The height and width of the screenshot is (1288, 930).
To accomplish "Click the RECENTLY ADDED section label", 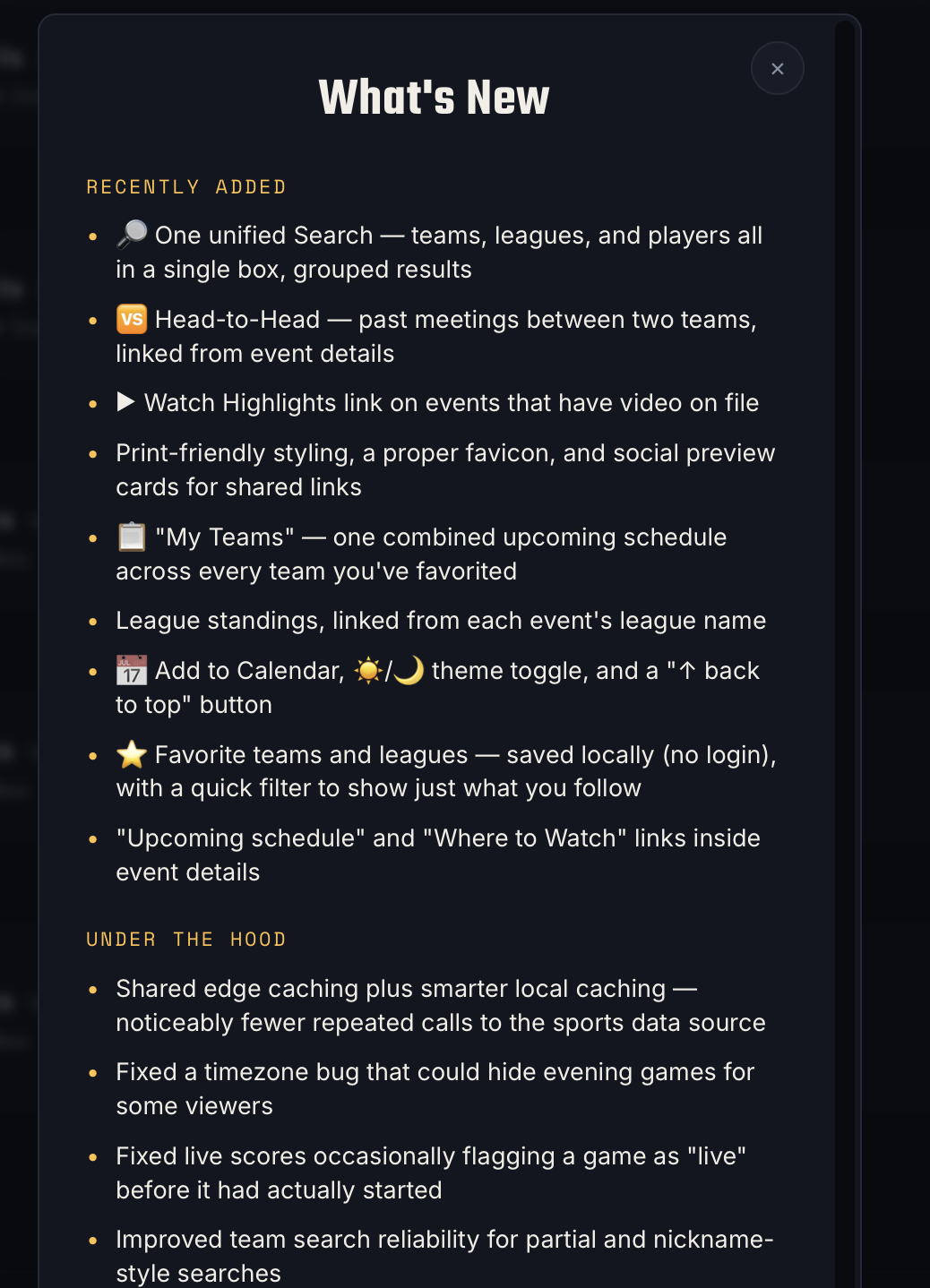I will 186,187.
